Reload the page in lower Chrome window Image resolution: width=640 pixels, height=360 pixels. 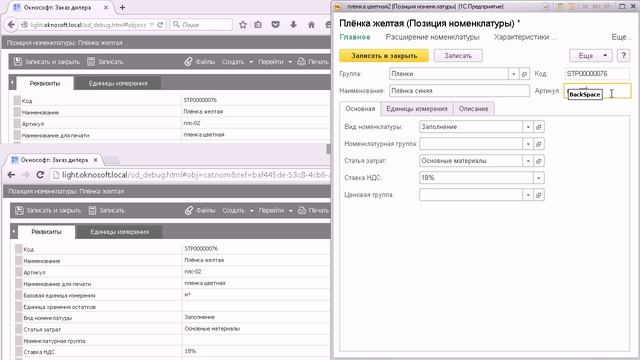pos(40,175)
